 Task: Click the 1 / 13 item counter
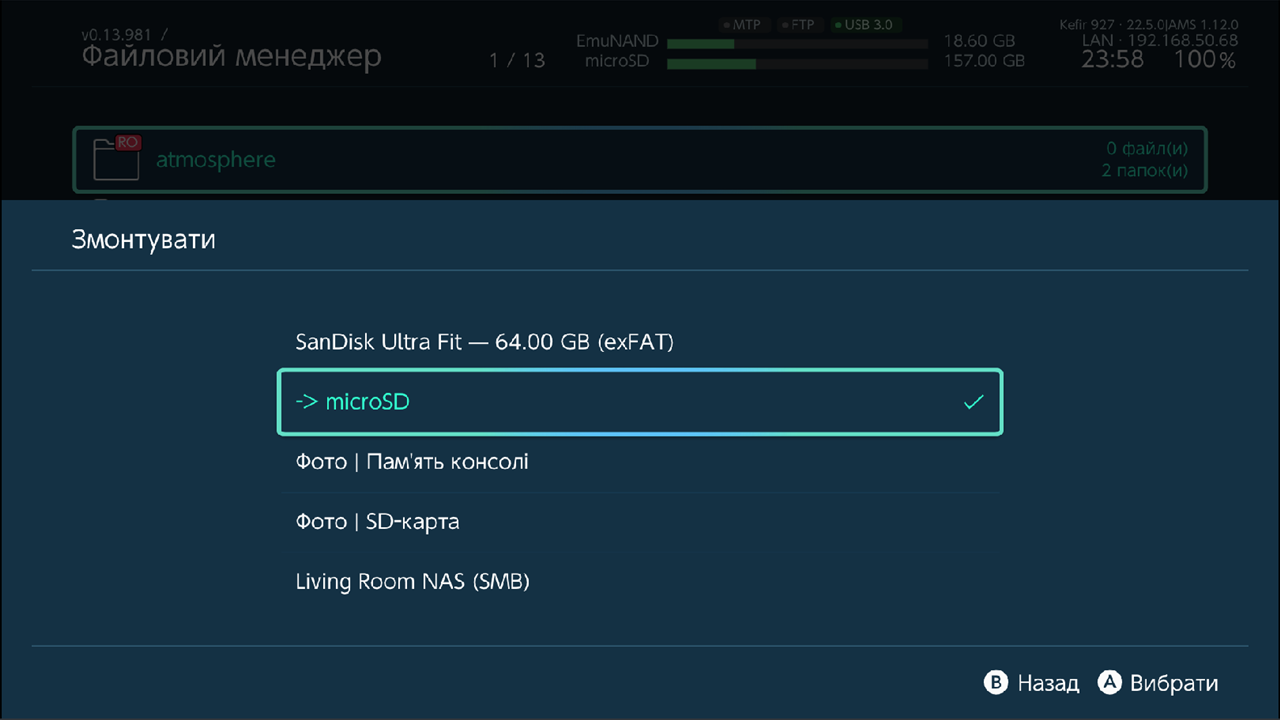pyautogui.click(x=517, y=61)
